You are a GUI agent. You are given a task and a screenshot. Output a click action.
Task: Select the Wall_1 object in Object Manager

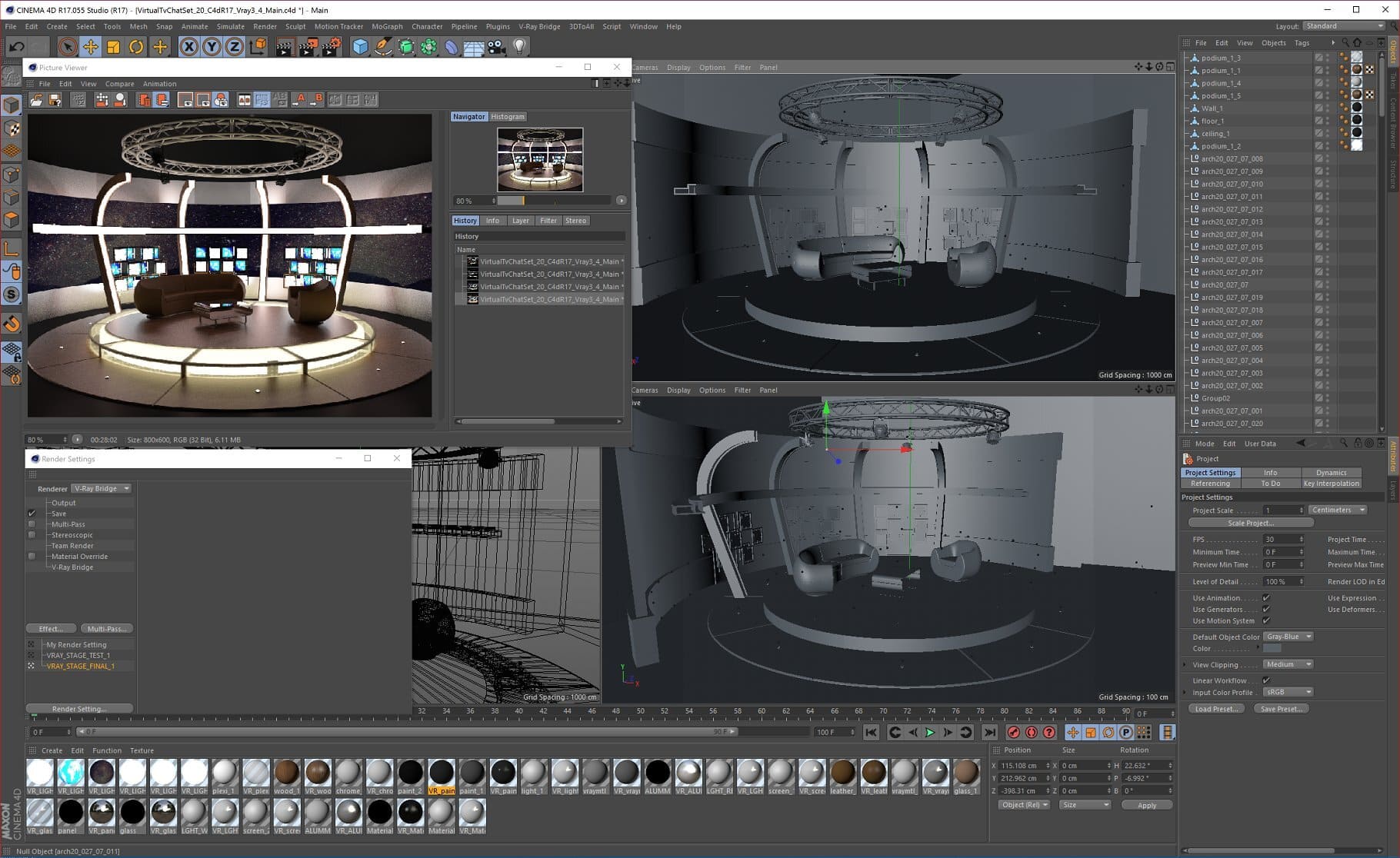pyautogui.click(x=1212, y=108)
